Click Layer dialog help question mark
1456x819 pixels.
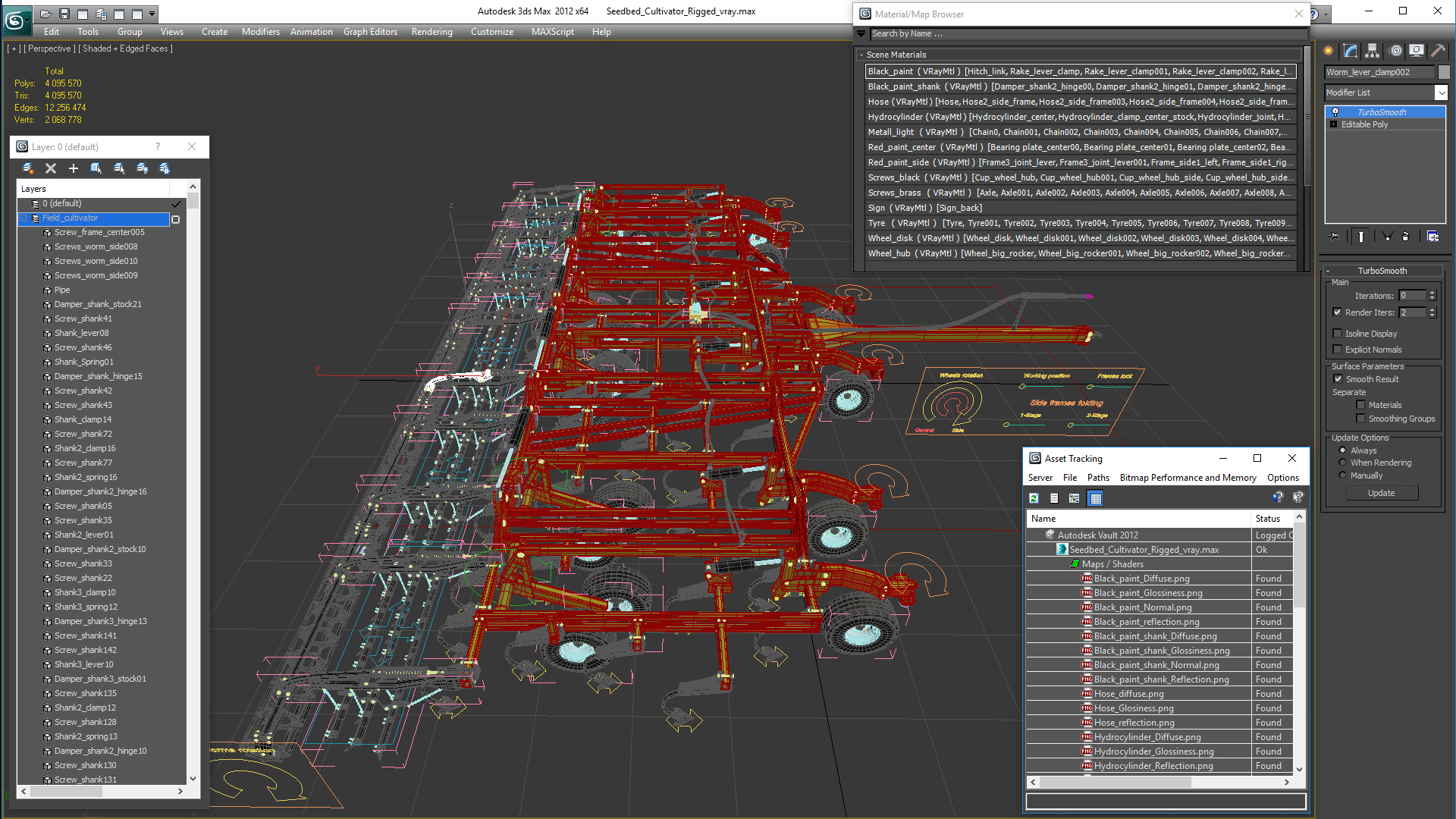coord(158,146)
